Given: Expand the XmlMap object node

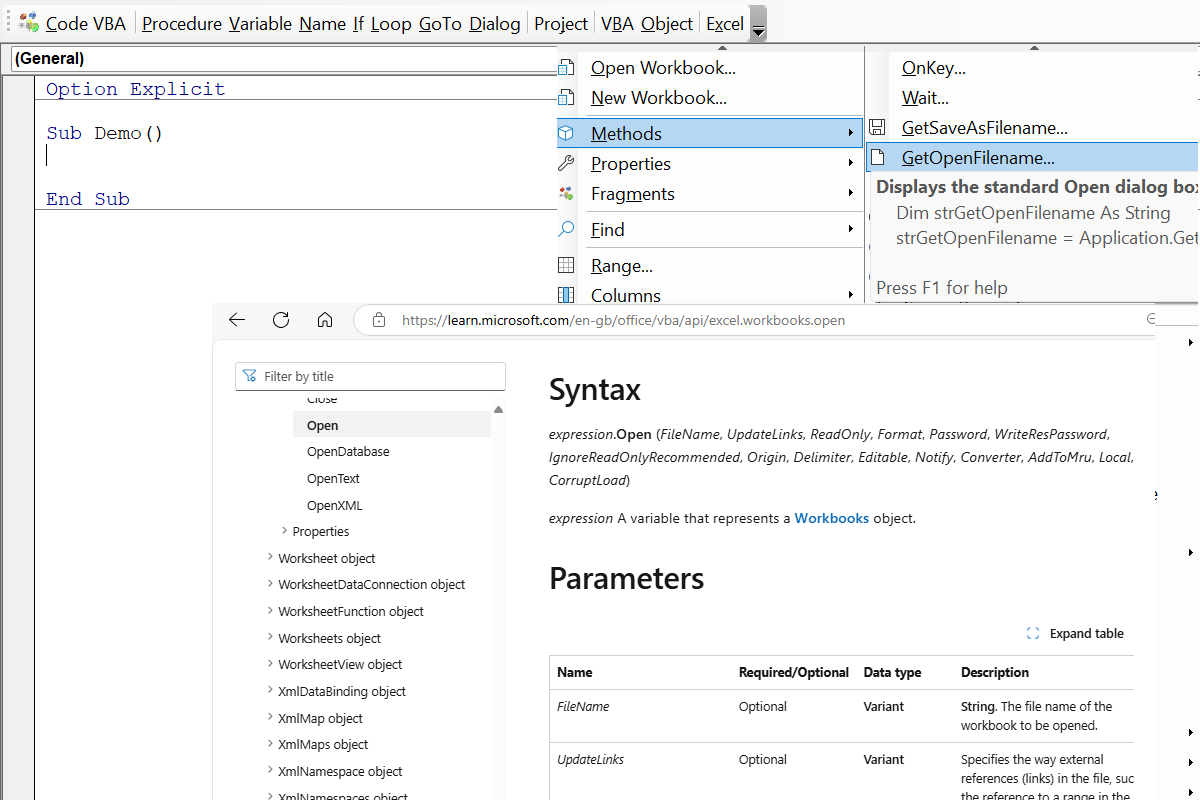Looking at the screenshot, I should pos(270,717).
